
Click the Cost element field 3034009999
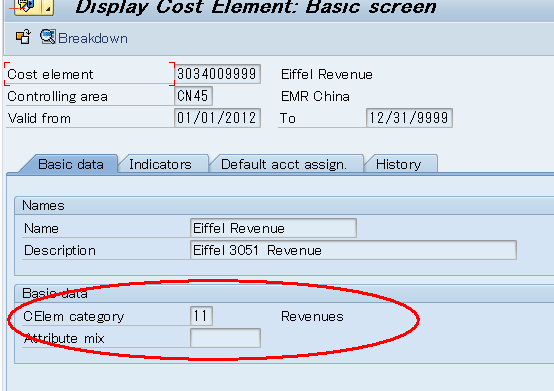218,74
